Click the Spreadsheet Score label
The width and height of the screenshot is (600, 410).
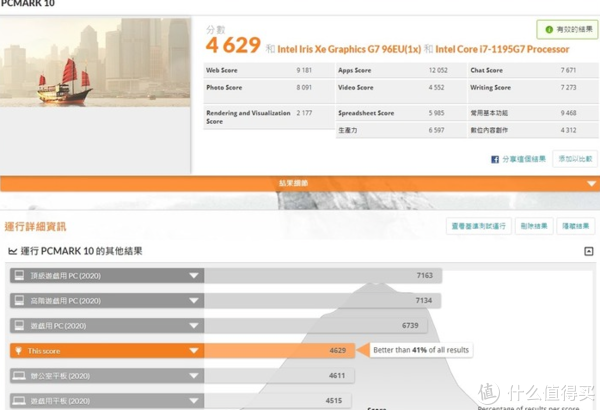pos(366,113)
